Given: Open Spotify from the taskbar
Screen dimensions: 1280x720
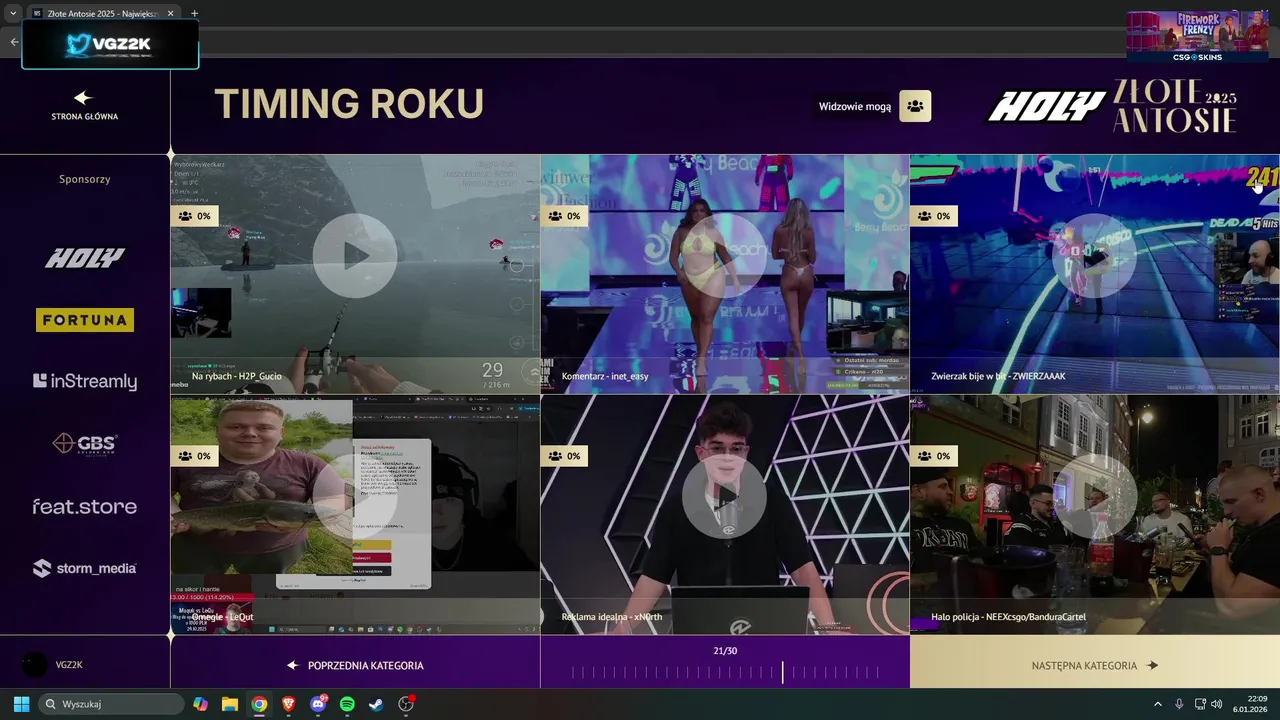Looking at the screenshot, I should click(x=347, y=704).
